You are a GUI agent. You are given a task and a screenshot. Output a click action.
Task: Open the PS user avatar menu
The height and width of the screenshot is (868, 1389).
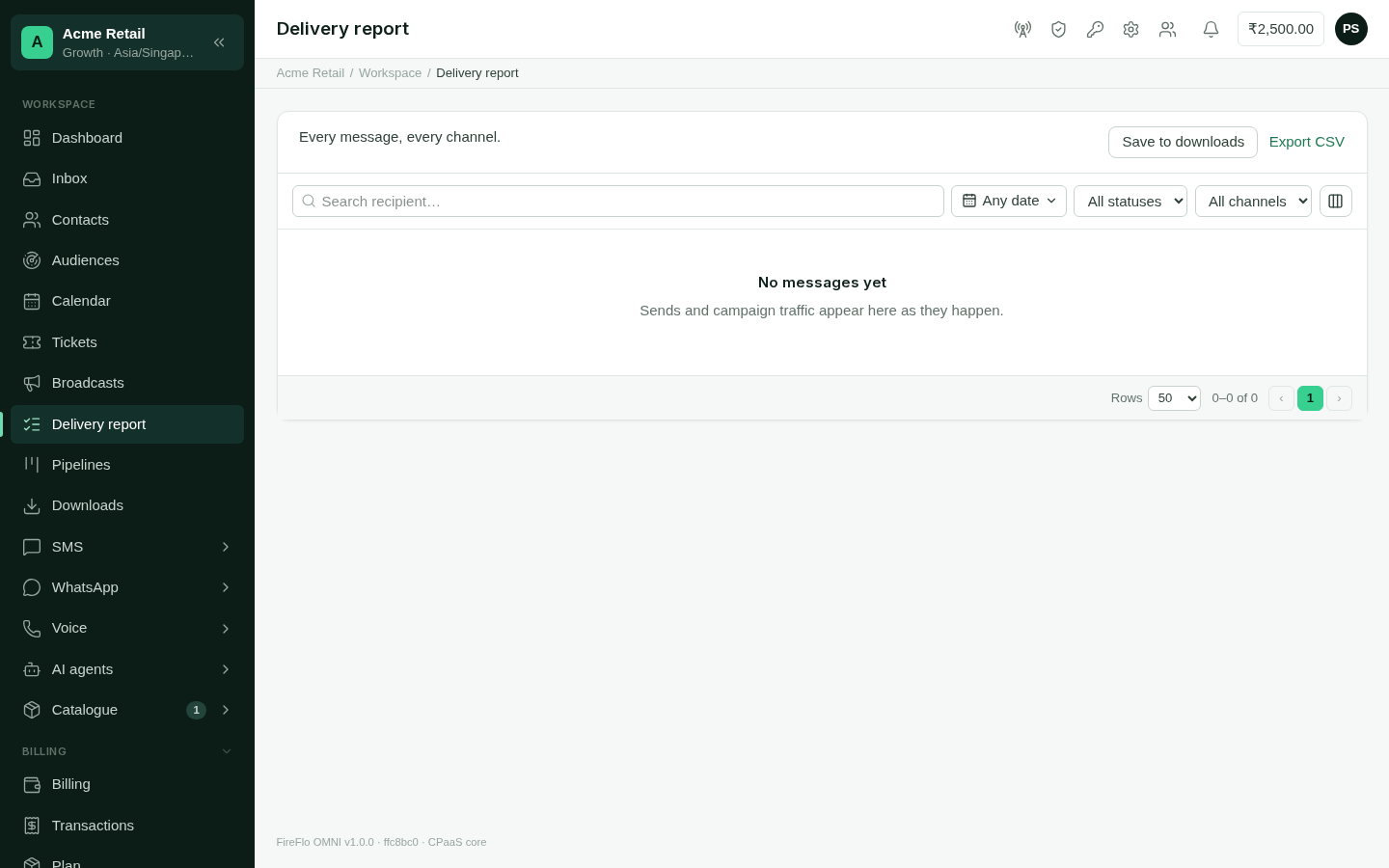point(1350,29)
